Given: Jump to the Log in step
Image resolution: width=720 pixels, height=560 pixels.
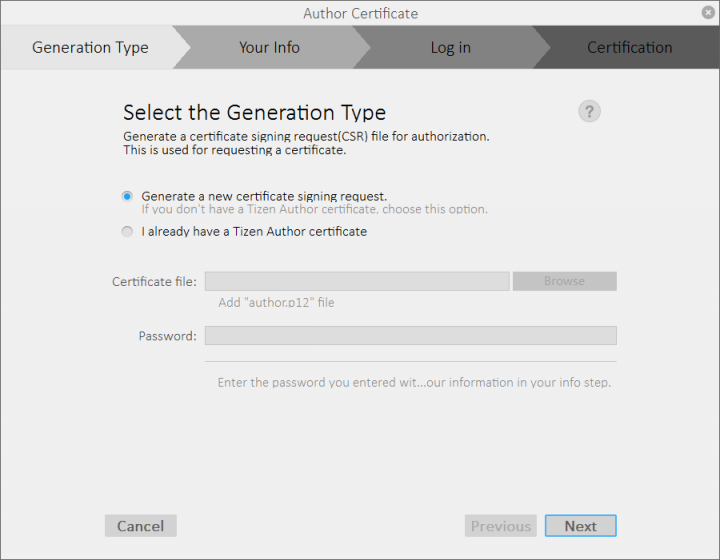Looking at the screenshot, I should [450, 47].
